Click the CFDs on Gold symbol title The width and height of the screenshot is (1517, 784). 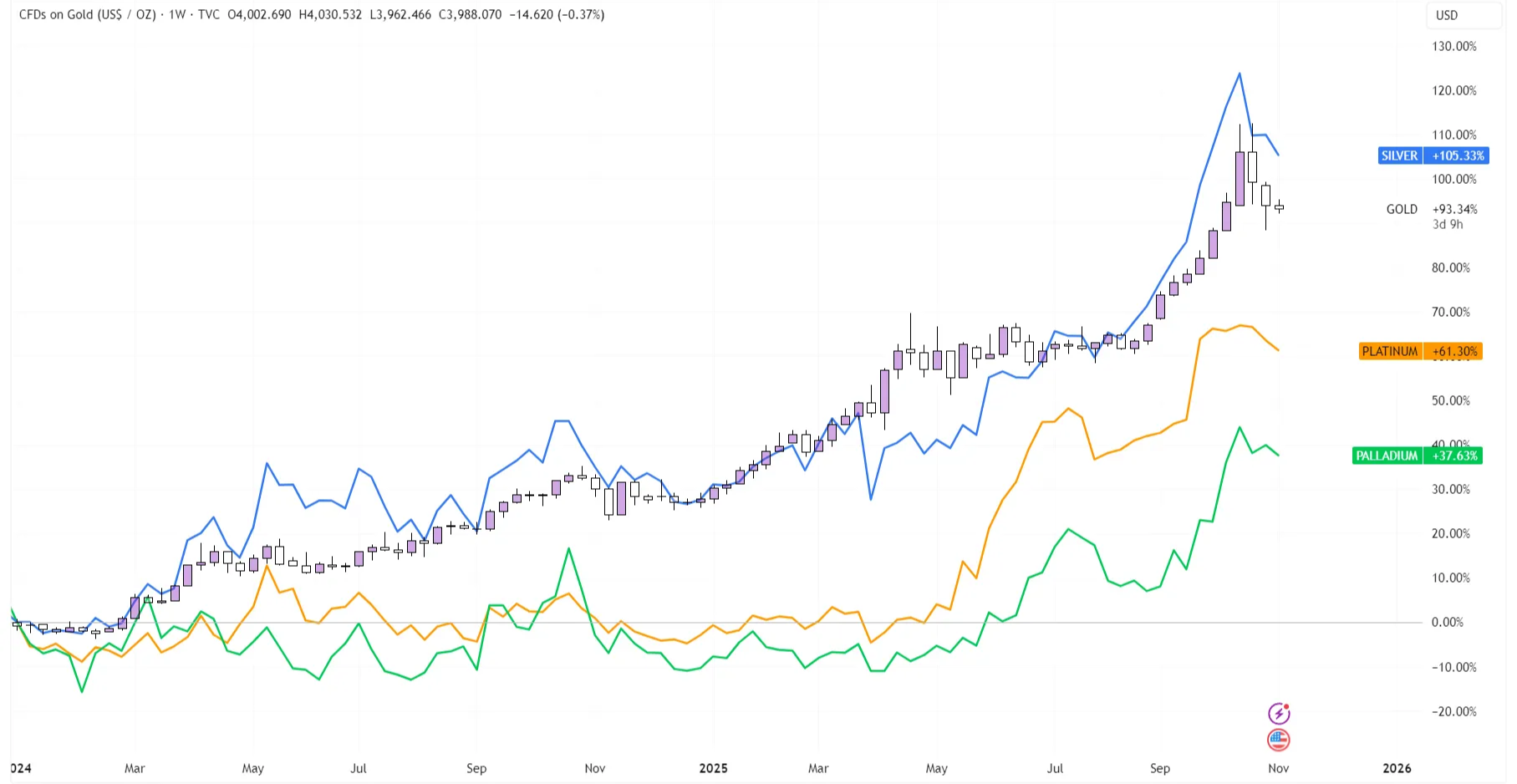click(x=88, y=14)
